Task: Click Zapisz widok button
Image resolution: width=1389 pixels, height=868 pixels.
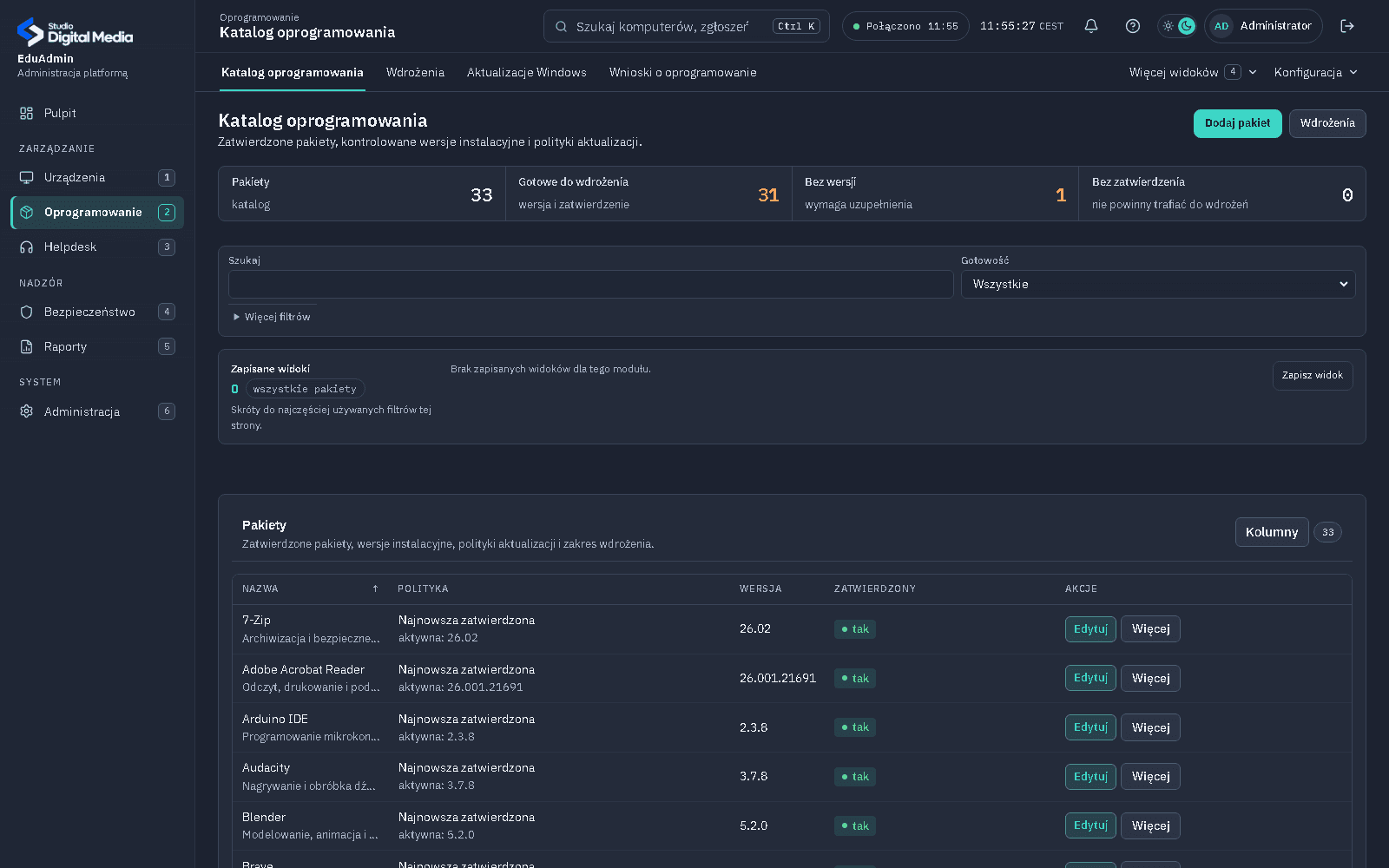Action: (x=1313, y=375)
